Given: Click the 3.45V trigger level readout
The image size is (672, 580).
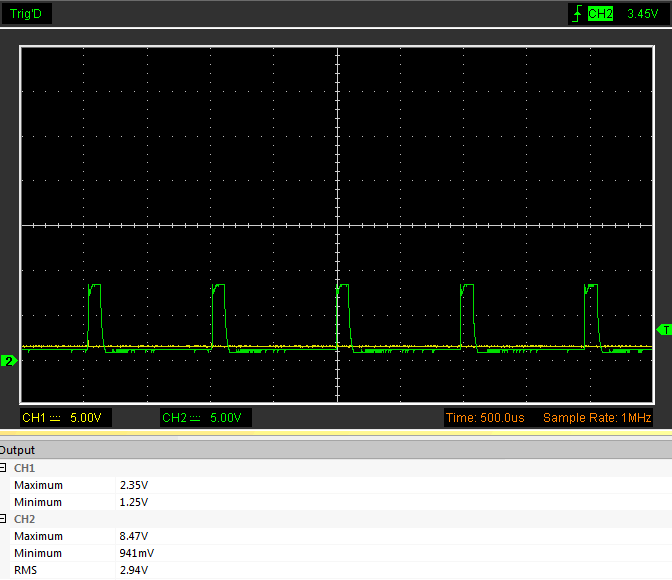Looking at the screenshot, I should click(642, 14).
